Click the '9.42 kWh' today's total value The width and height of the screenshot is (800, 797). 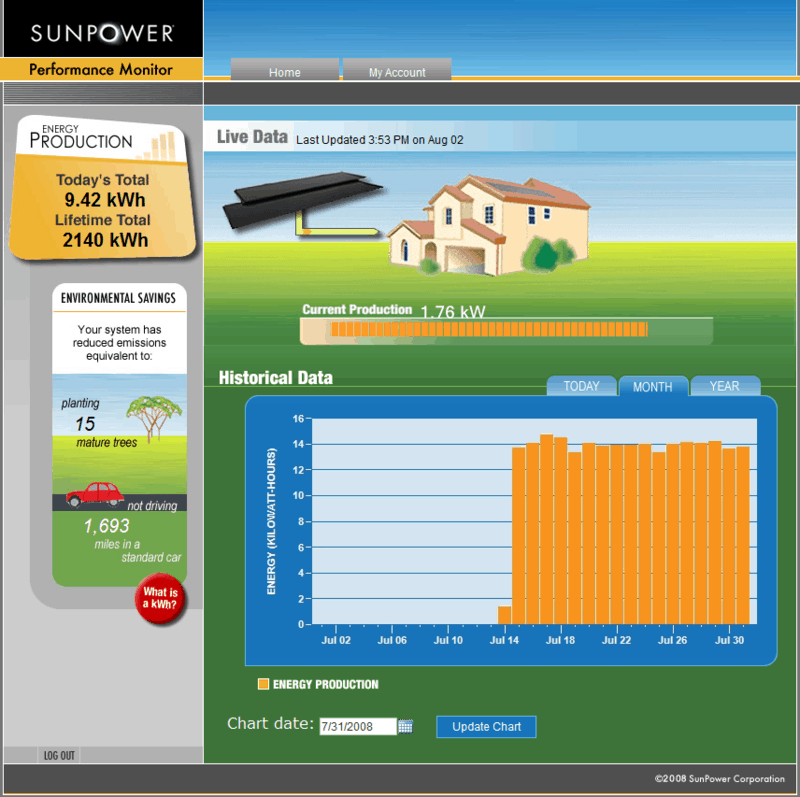[x=105, y=200]
